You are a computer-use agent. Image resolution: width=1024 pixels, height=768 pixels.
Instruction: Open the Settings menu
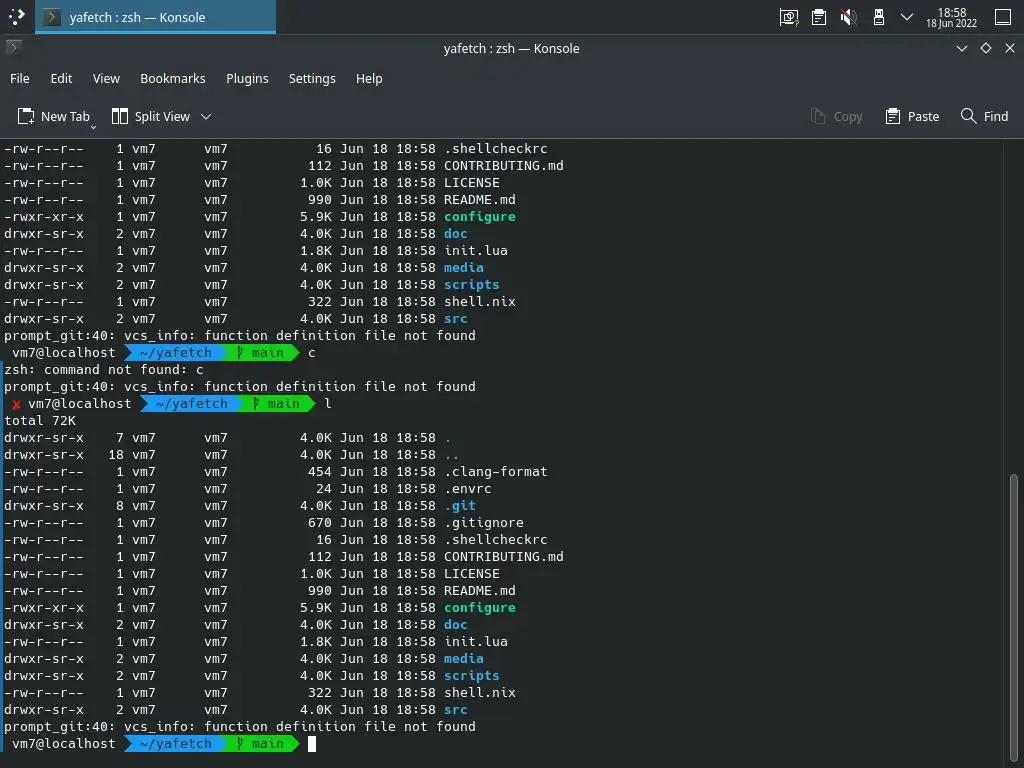pos(312,78)
